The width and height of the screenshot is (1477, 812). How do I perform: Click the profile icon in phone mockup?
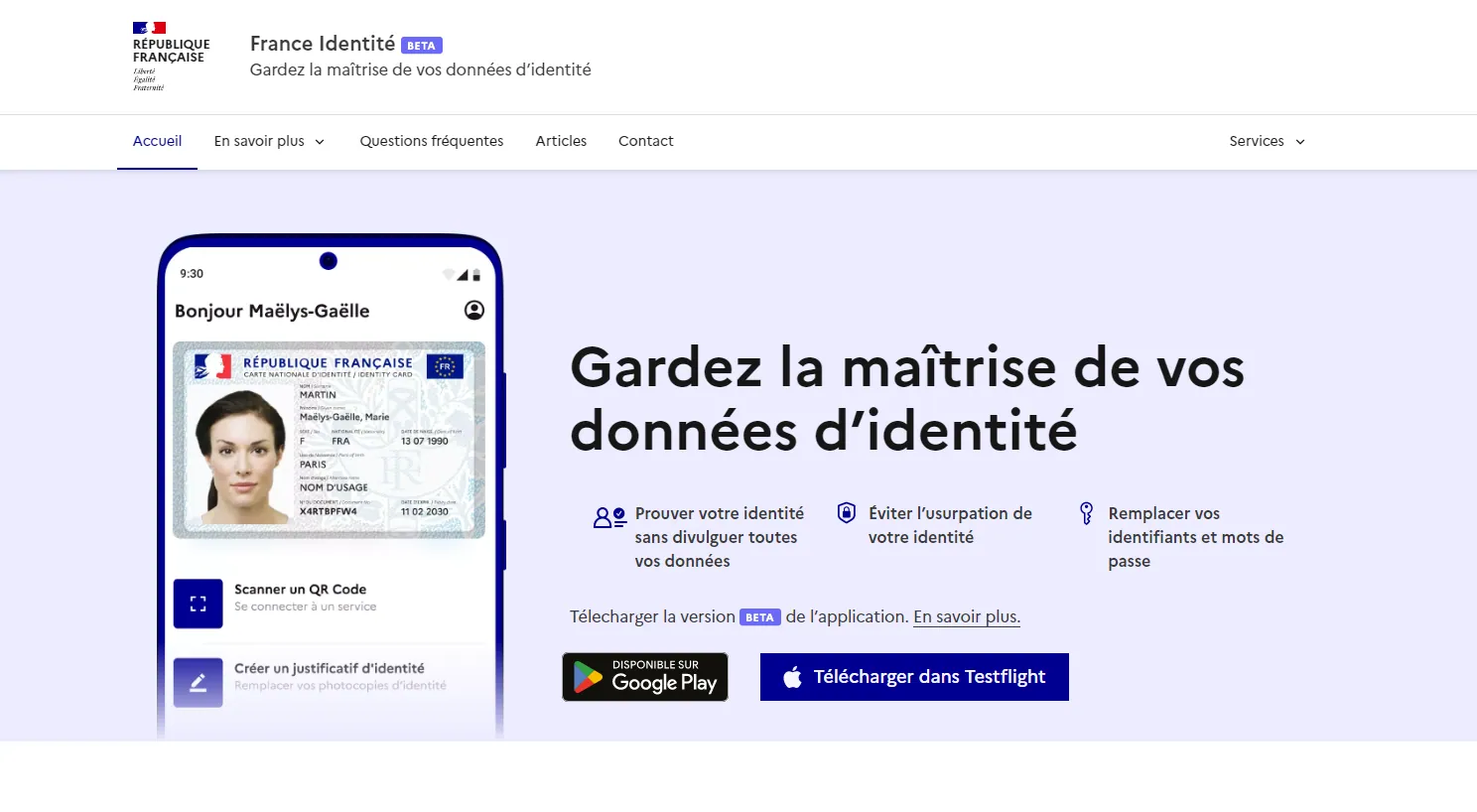point(474,310)
